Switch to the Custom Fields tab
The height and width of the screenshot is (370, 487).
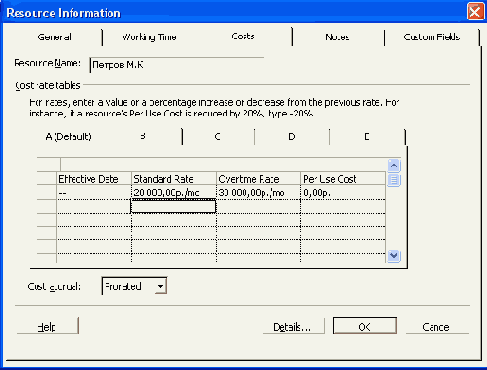tap(432, 37)
